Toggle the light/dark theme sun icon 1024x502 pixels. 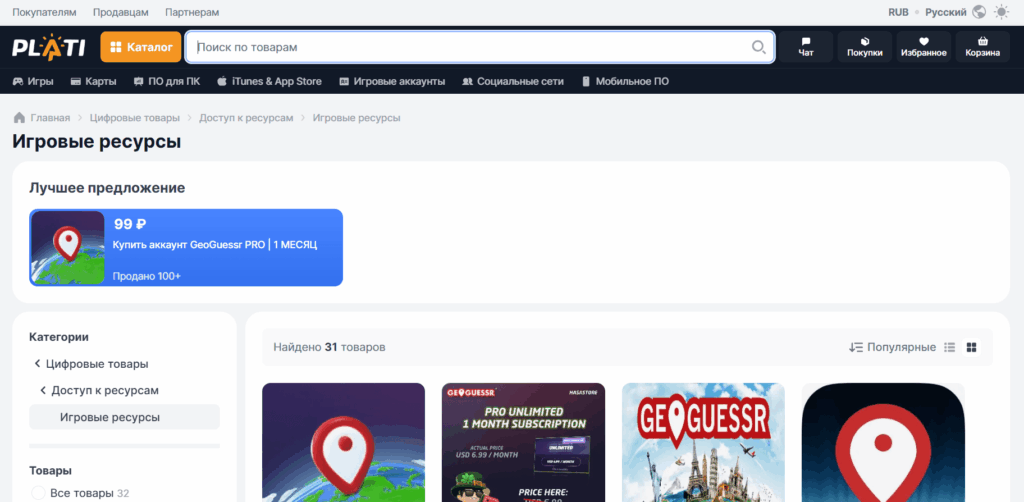1001,12
